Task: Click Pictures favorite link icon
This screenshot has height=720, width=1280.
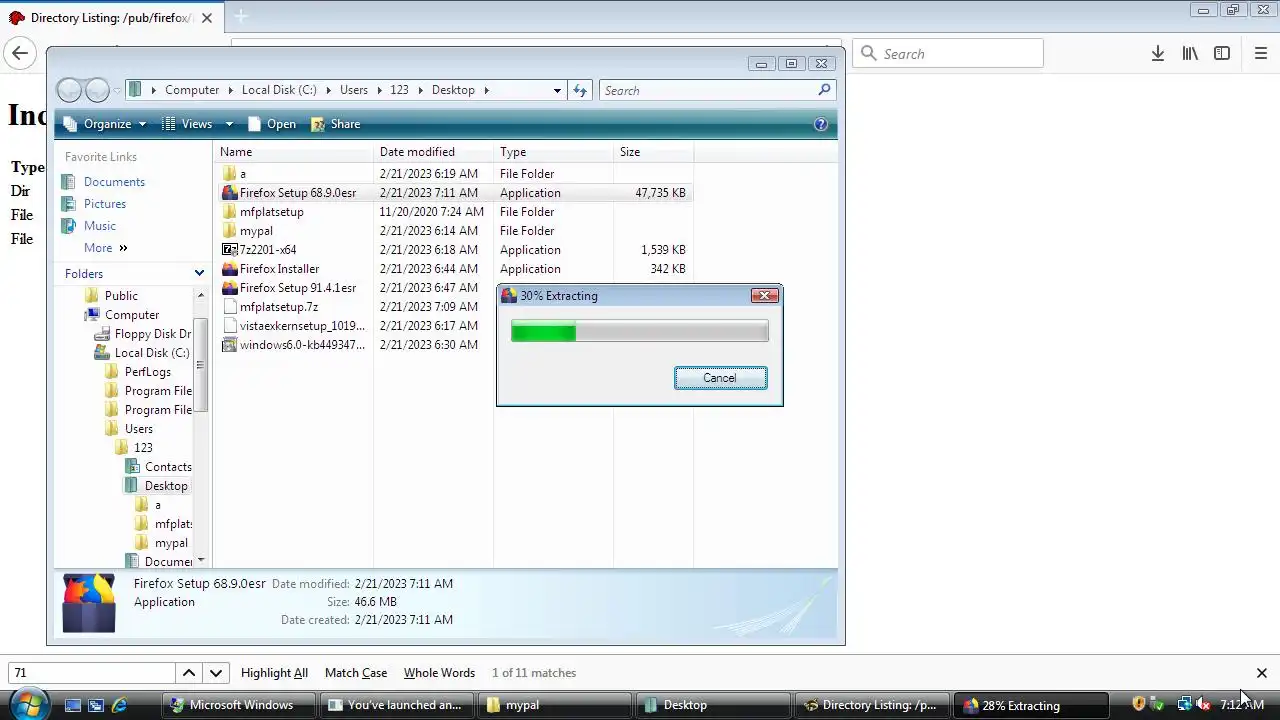Action: pos(68,204)
